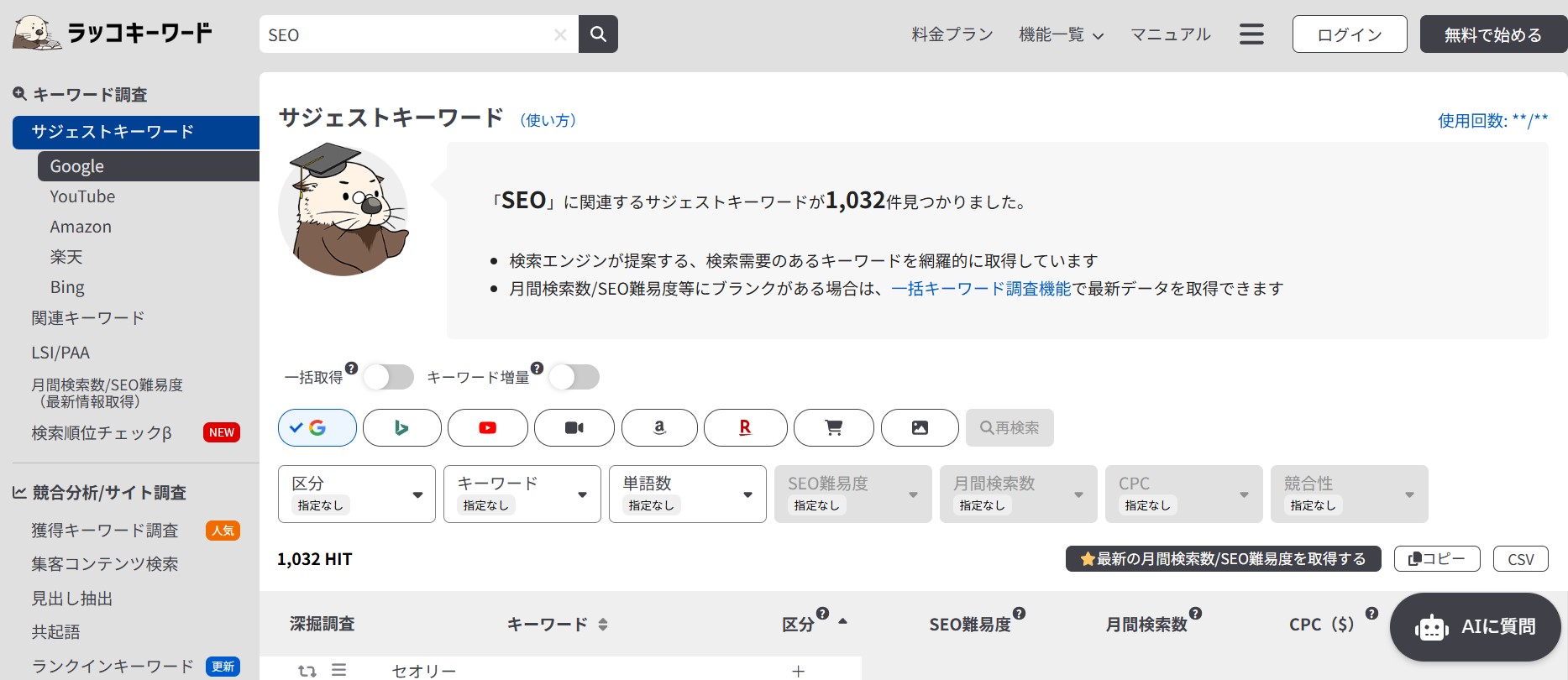
Task: Select Bing in the sidebar
Action: coord(67,287)
